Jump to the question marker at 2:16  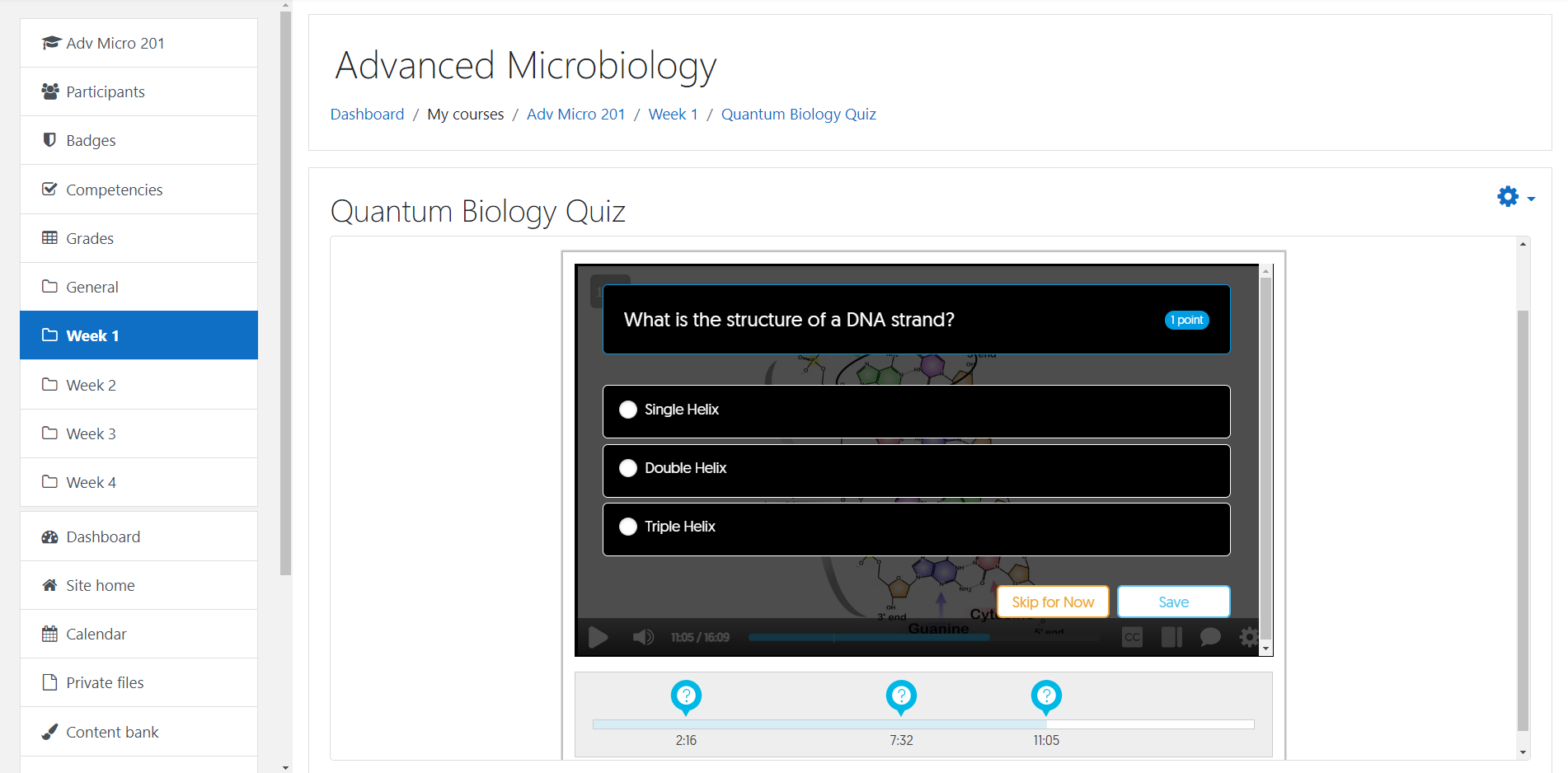pos(686,696)
